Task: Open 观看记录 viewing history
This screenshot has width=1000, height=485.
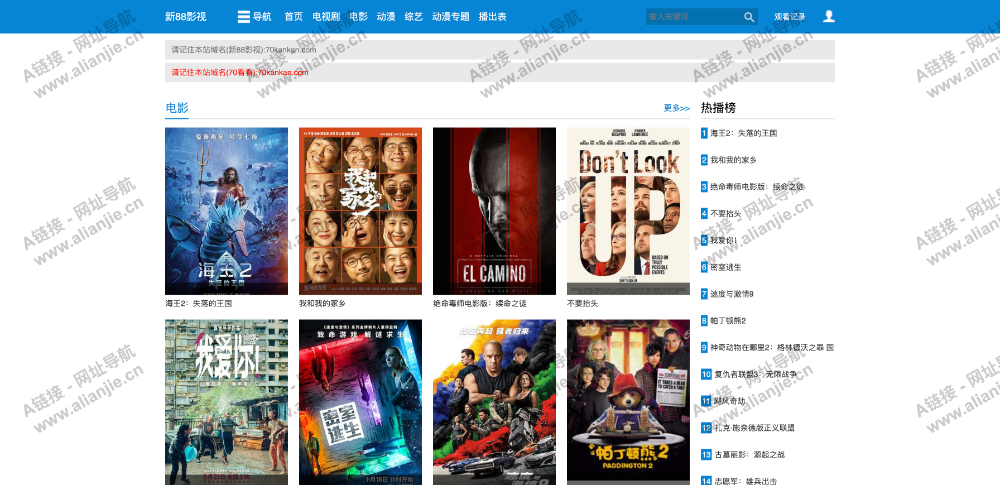Action: 790,17
